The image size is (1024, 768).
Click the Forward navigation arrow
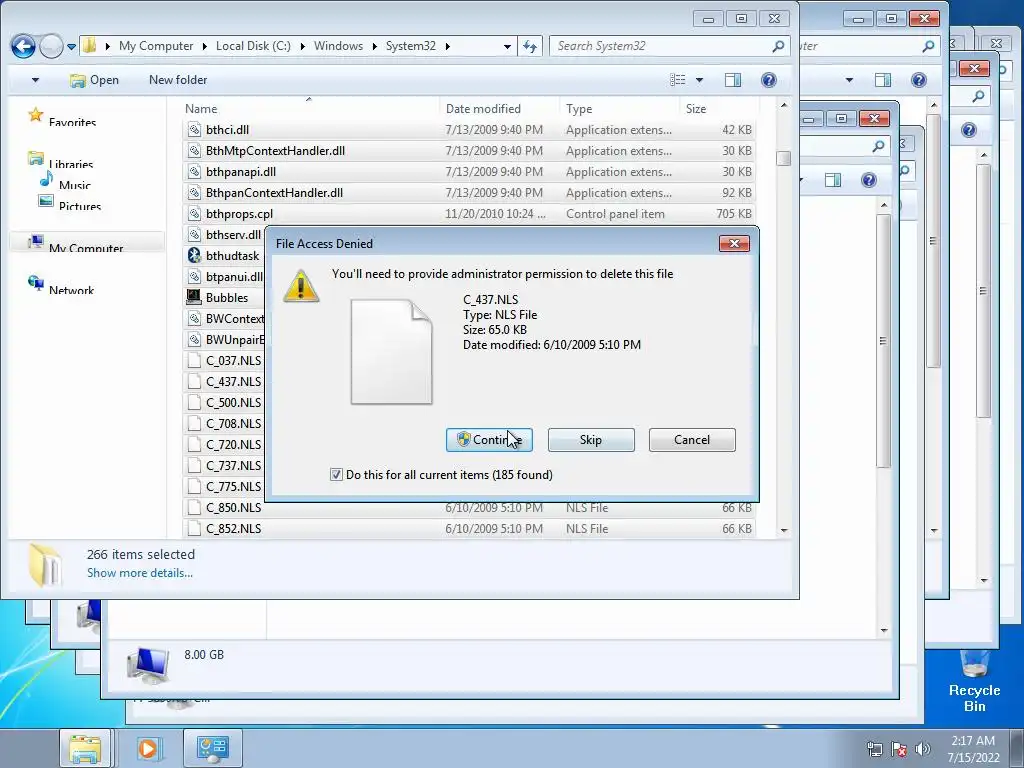[51, 46]
